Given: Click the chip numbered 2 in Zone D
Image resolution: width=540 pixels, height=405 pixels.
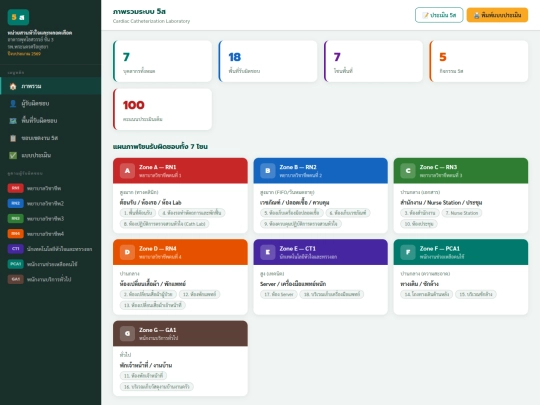Looking at the screenshot, I should pos(148,294).
